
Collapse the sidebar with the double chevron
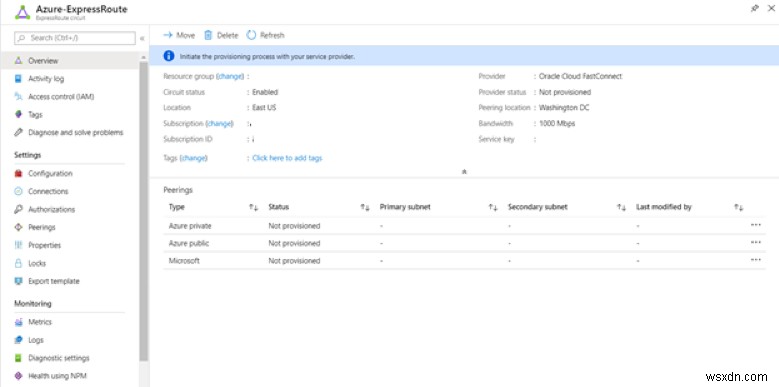pos(142,38)
